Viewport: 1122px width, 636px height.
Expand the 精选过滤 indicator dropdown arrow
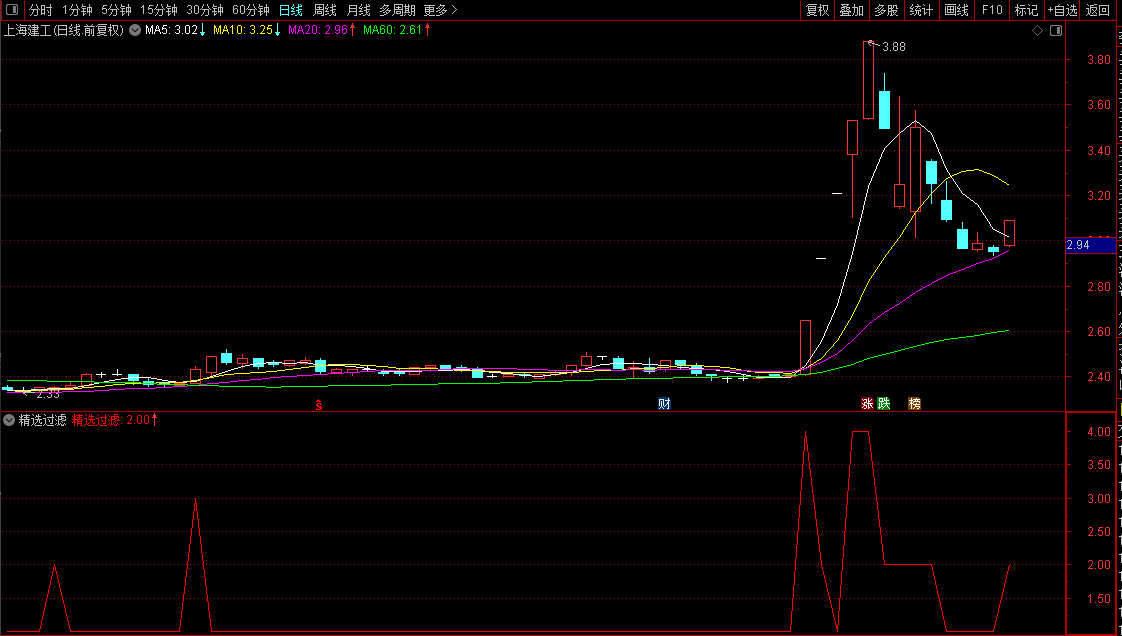(x=9, y=420)
